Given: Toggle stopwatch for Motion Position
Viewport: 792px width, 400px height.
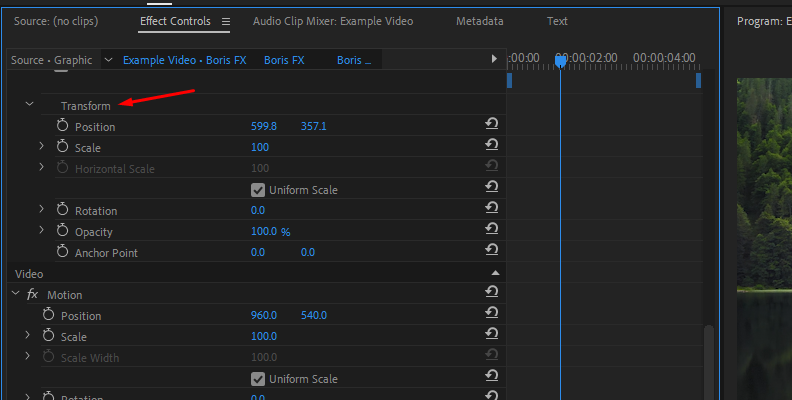Looking at the screenshot, I should coord(49,315).
